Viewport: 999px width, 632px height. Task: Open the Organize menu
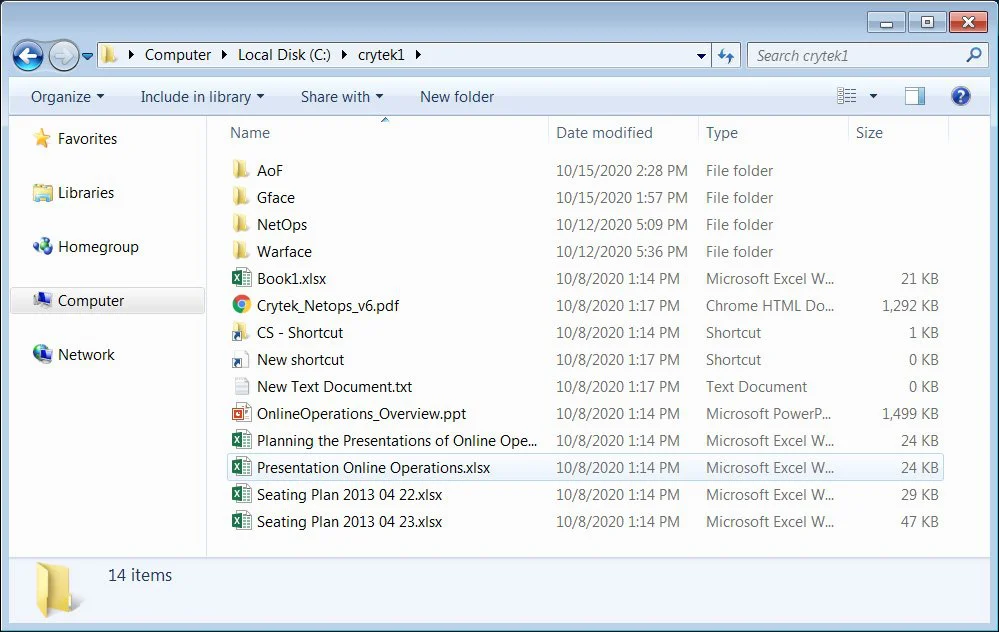(x=67, y=96)
